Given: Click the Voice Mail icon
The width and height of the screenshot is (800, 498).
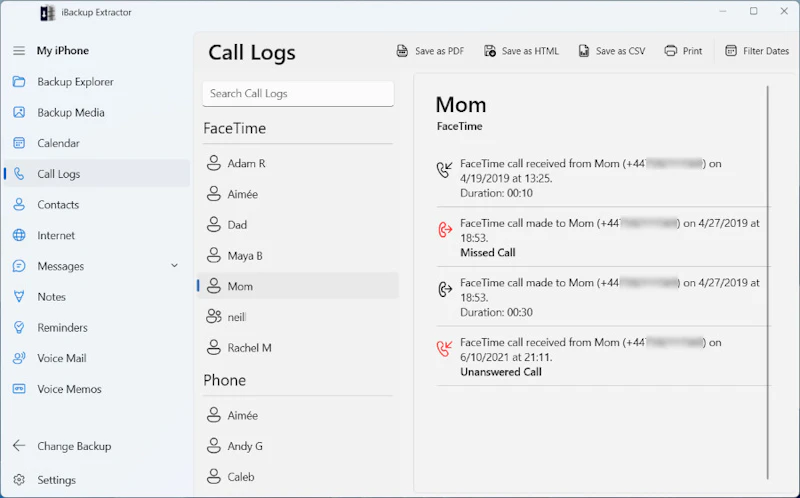Looking at the screenshot, I should 19,358.
